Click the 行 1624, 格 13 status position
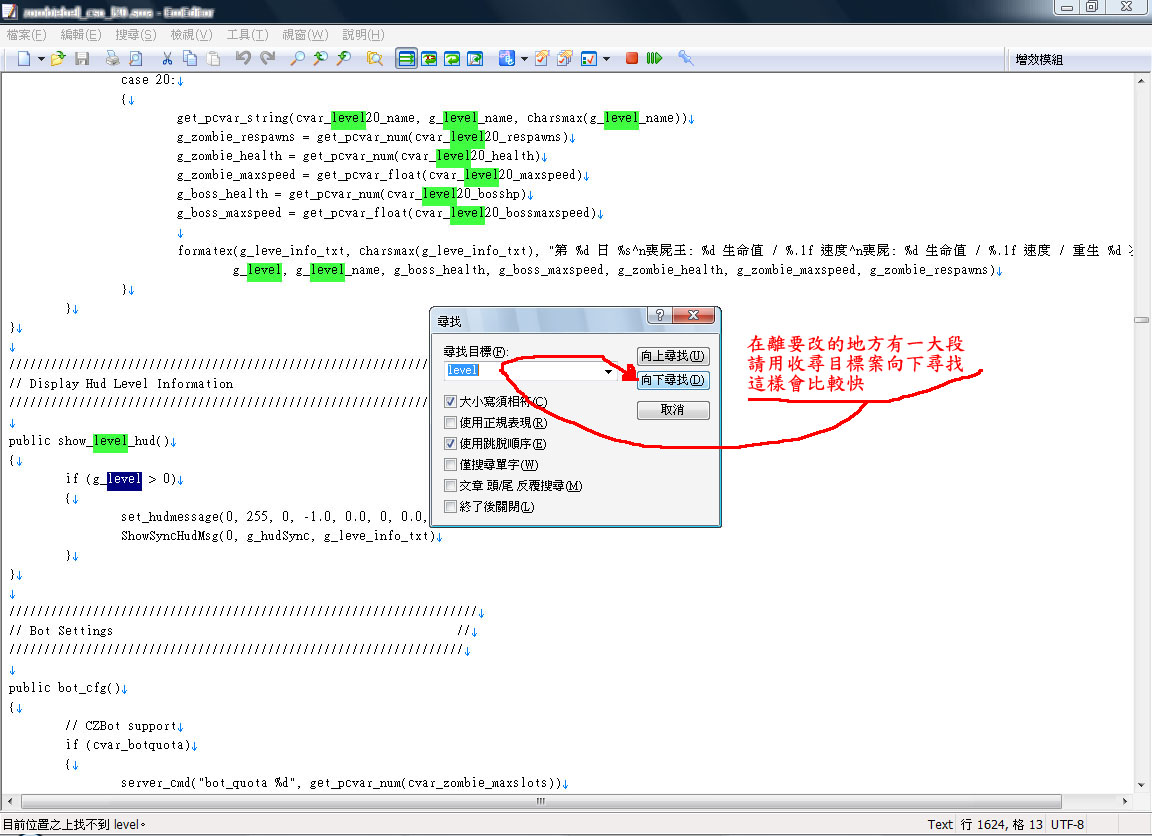Image resolution: width=1152 pixels, height=836 pixels. pos(1001,825)
